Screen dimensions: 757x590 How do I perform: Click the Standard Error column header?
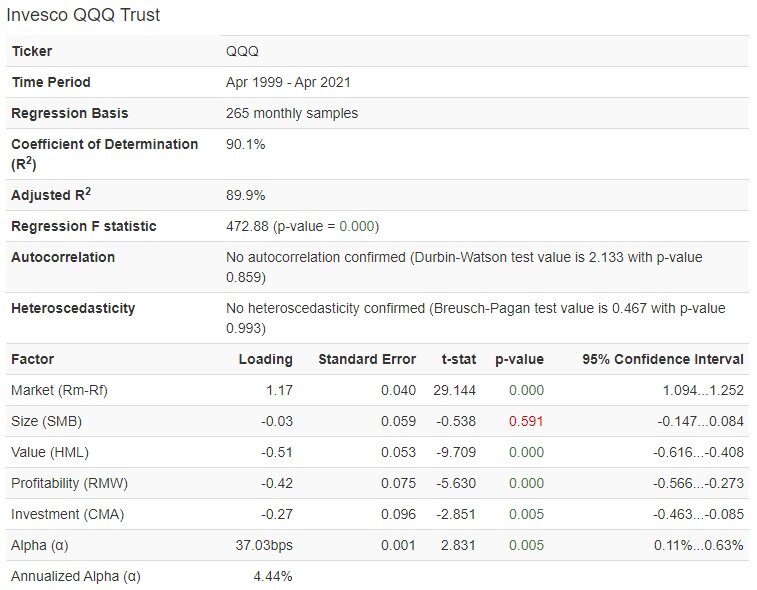point(366,359)
